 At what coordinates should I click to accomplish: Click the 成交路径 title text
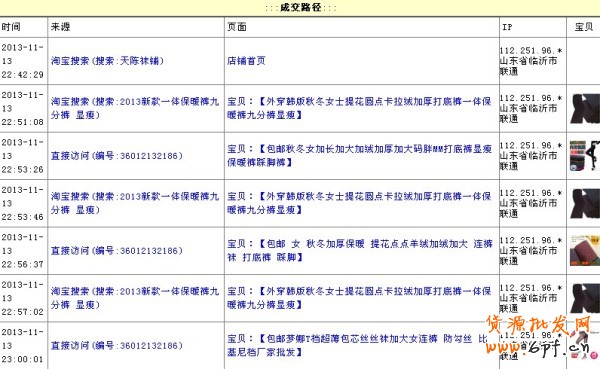pos(300,8)
